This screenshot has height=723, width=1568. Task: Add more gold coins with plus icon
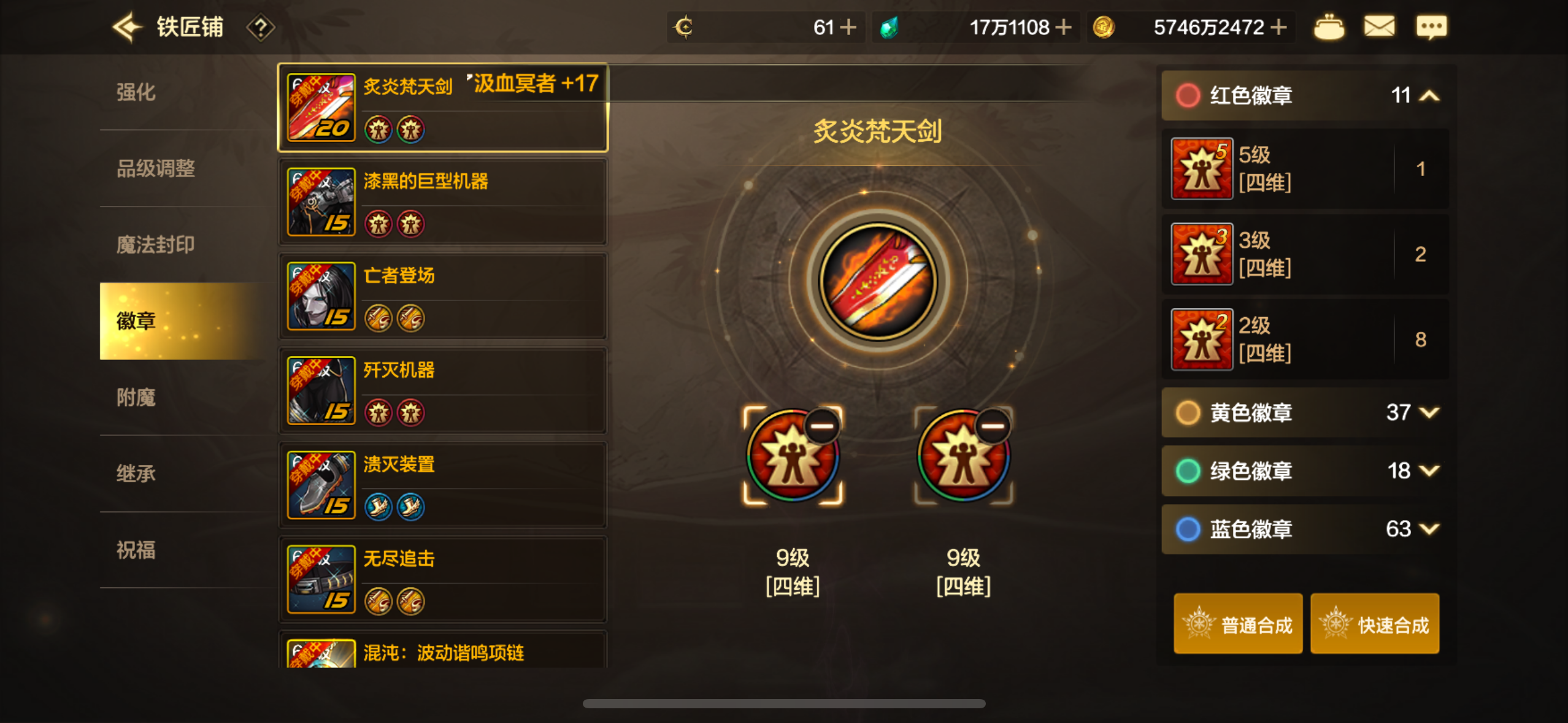click(x=1279, y=27)
